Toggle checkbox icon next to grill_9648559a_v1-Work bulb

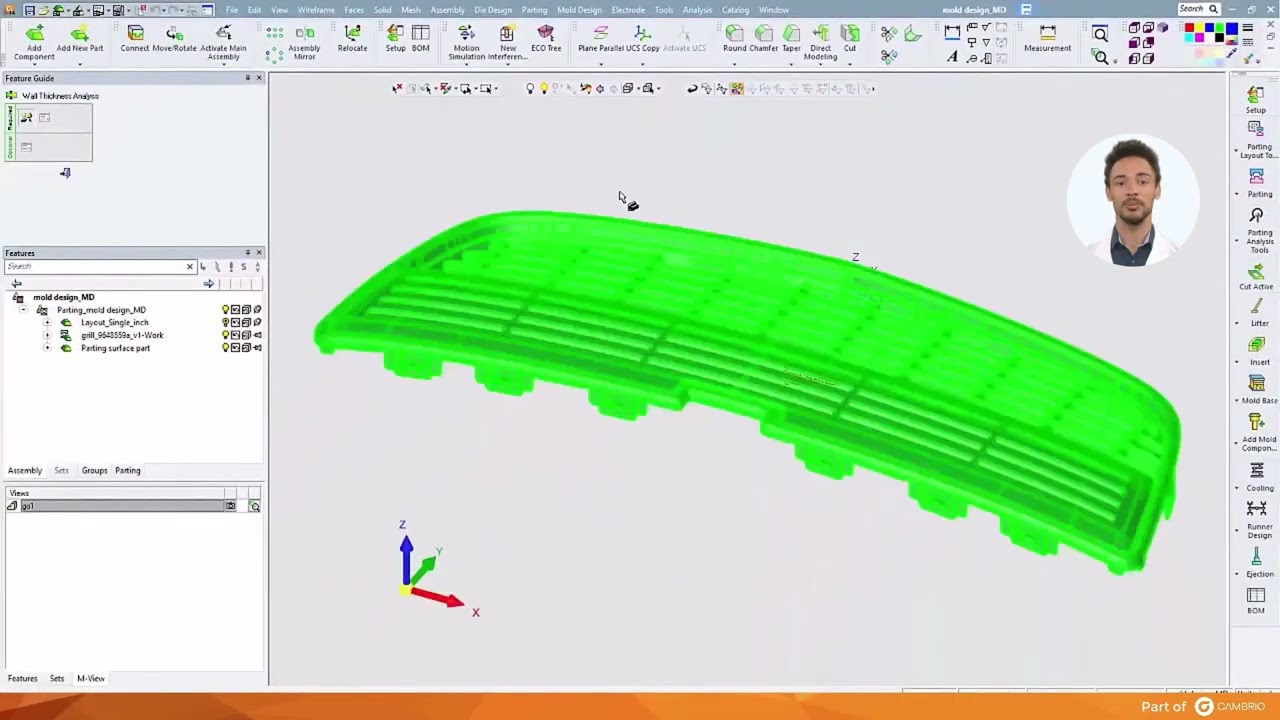tap(236, 335)
